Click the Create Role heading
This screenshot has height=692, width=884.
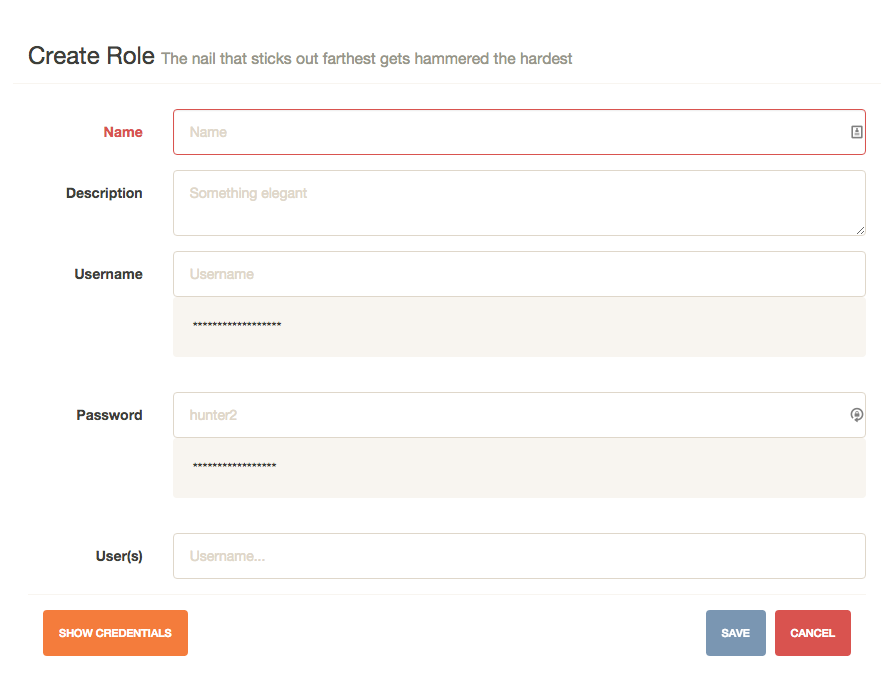tap(91, 56)
